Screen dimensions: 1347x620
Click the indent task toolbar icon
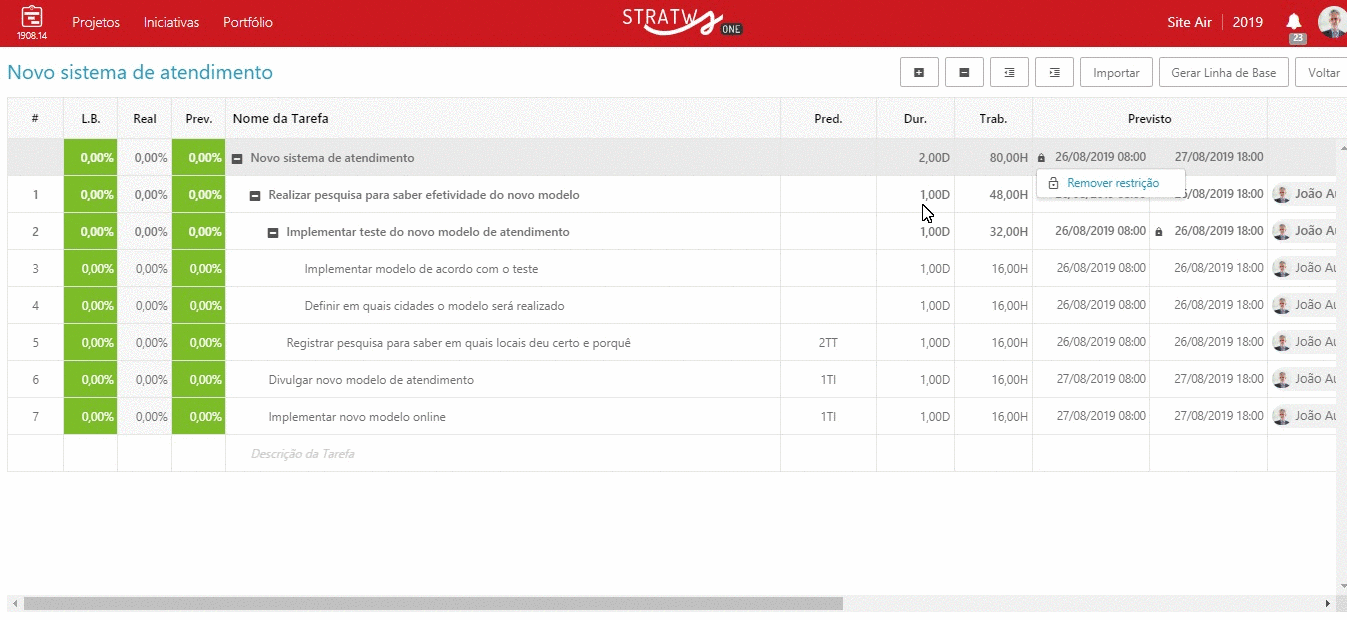1054,73
